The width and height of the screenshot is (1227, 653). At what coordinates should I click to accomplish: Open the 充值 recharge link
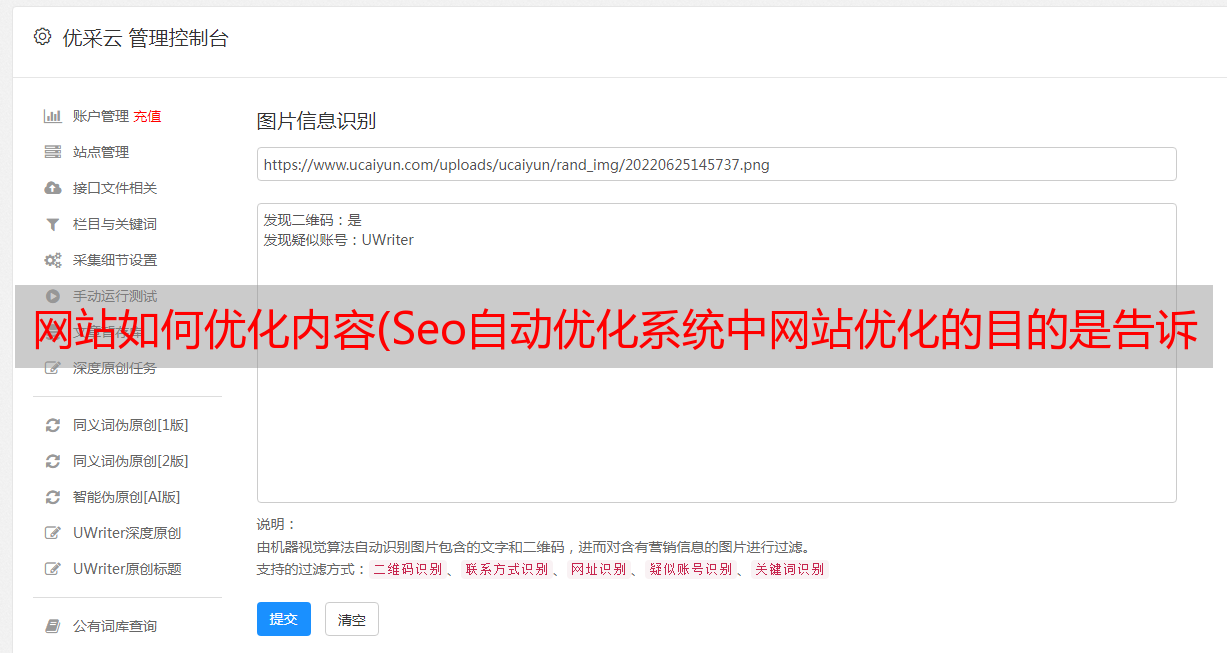(147, 116)
